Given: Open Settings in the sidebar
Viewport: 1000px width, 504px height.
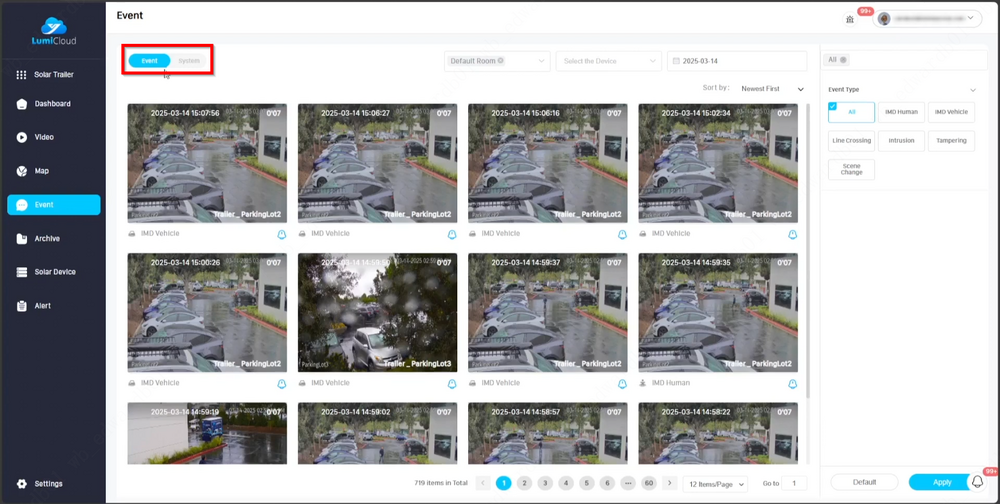Looking at the screenshot, I should (47, 484).
